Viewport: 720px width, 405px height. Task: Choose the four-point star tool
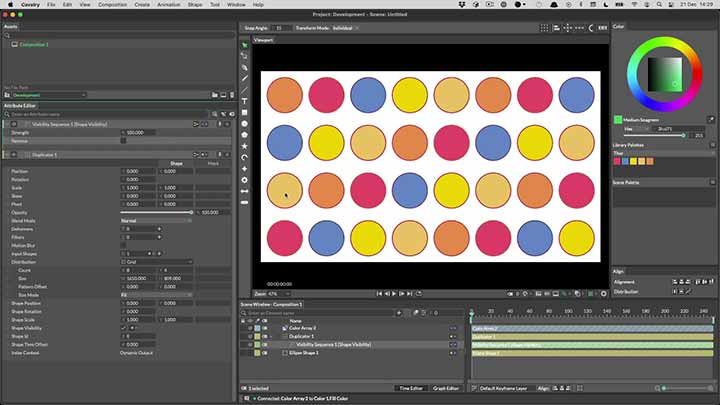coord(244,169)
